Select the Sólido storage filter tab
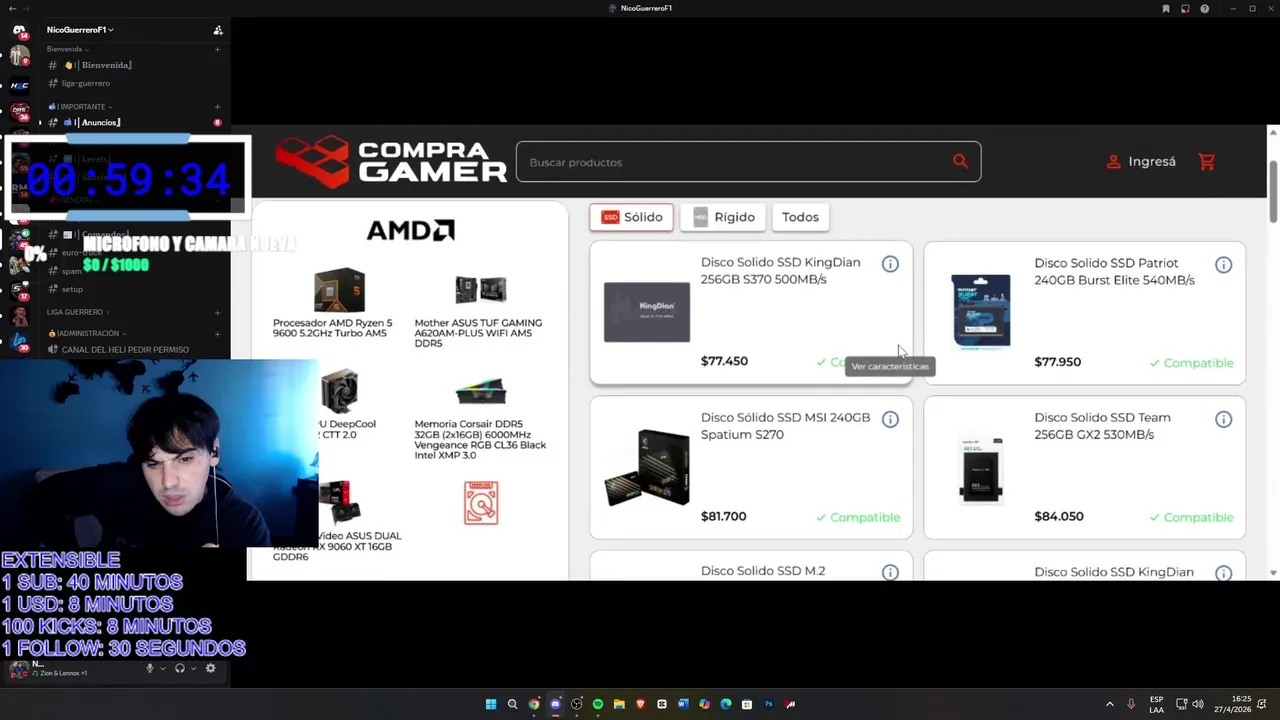Image resolution: width=1280 pixels, height=720 pixels. pyautogui.click(x=631, y=217)
